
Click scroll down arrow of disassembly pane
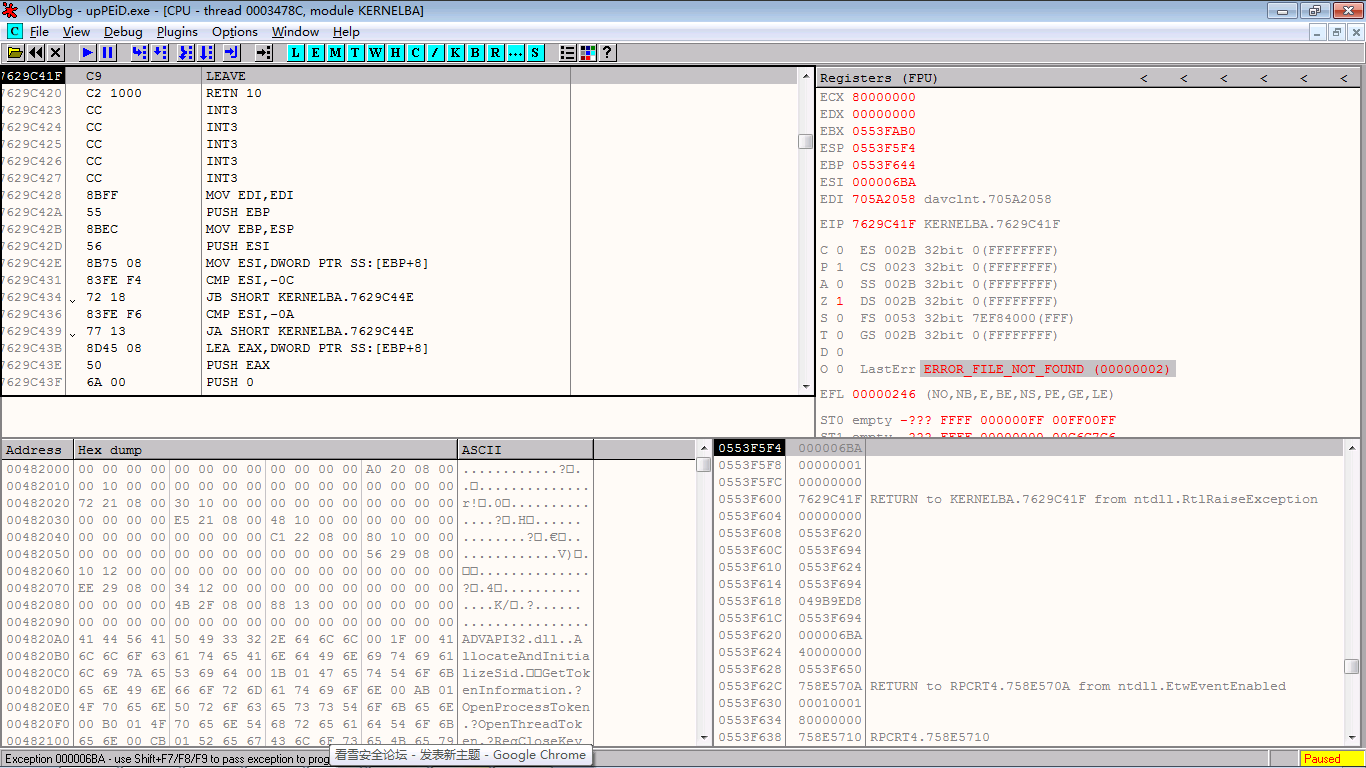point(806,387)
